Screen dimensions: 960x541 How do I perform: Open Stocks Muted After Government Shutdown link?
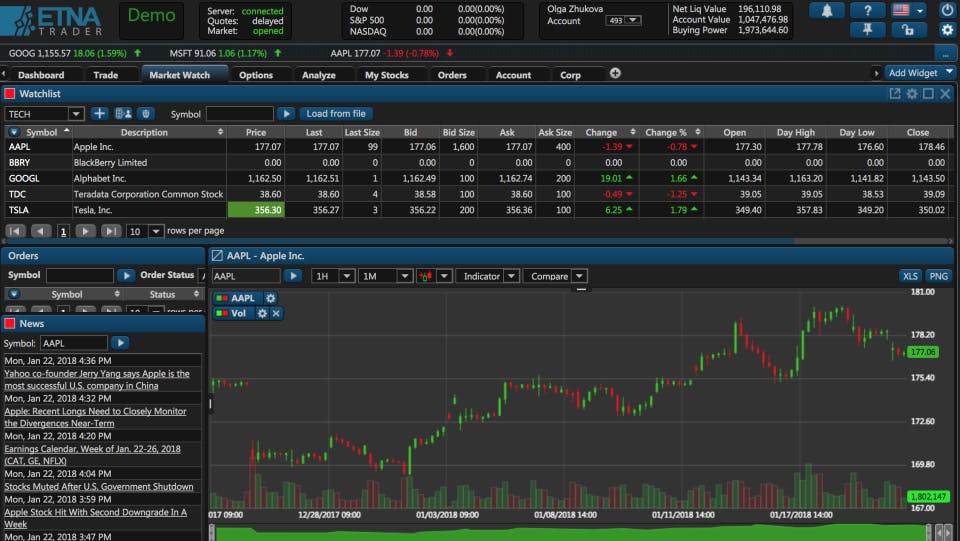(99, 487)
